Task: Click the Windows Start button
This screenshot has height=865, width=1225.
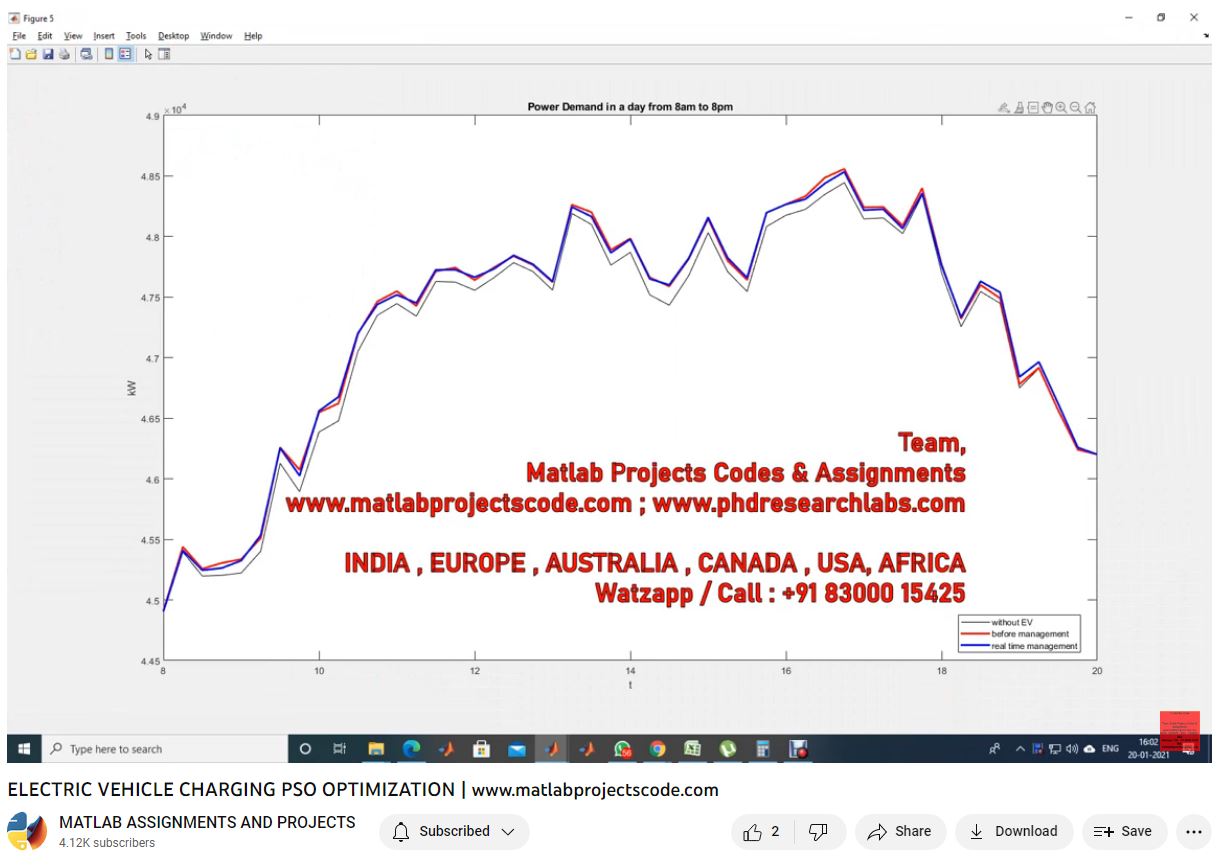Action: 23,748
